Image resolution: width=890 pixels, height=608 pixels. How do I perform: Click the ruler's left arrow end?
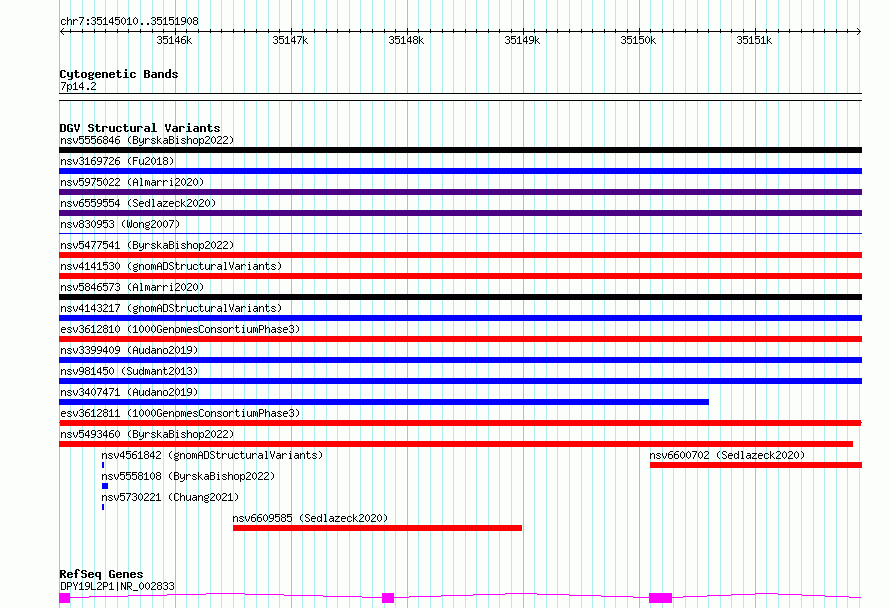point(62,32)
